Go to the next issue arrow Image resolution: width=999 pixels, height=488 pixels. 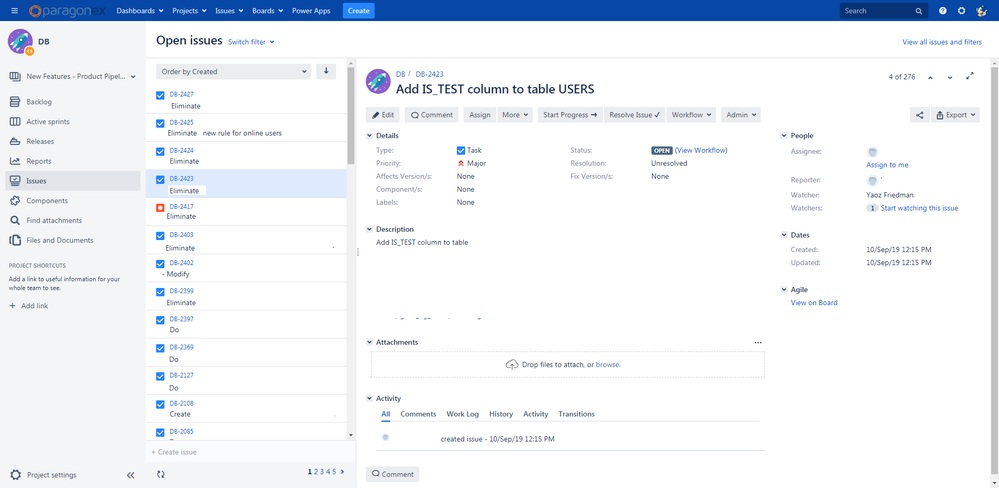950,77
